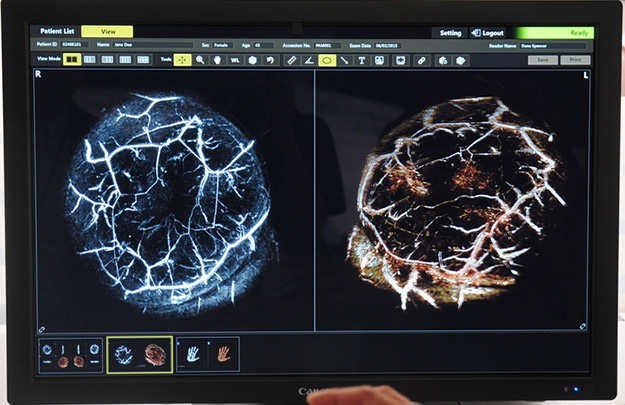Select the crosshair pointer tool

point(183,60)
